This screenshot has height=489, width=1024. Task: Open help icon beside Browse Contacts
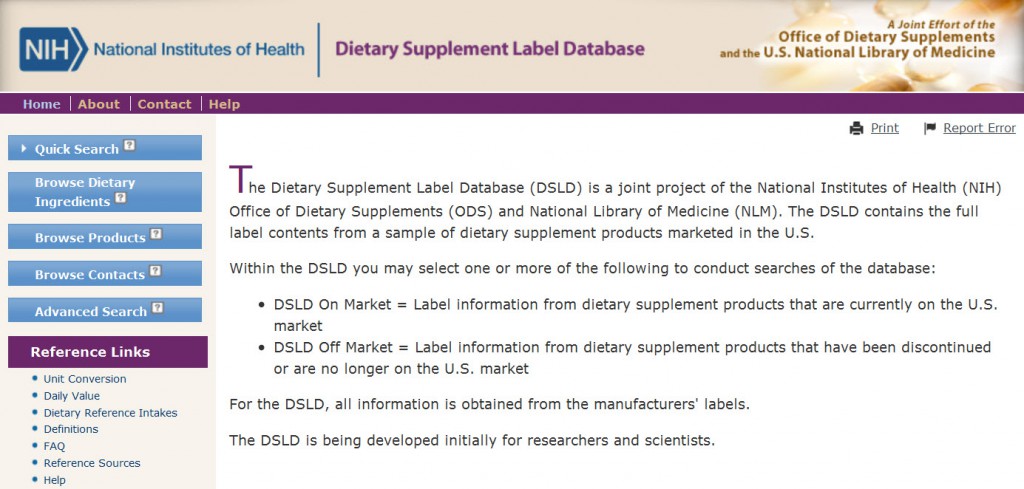click(155, 271)
